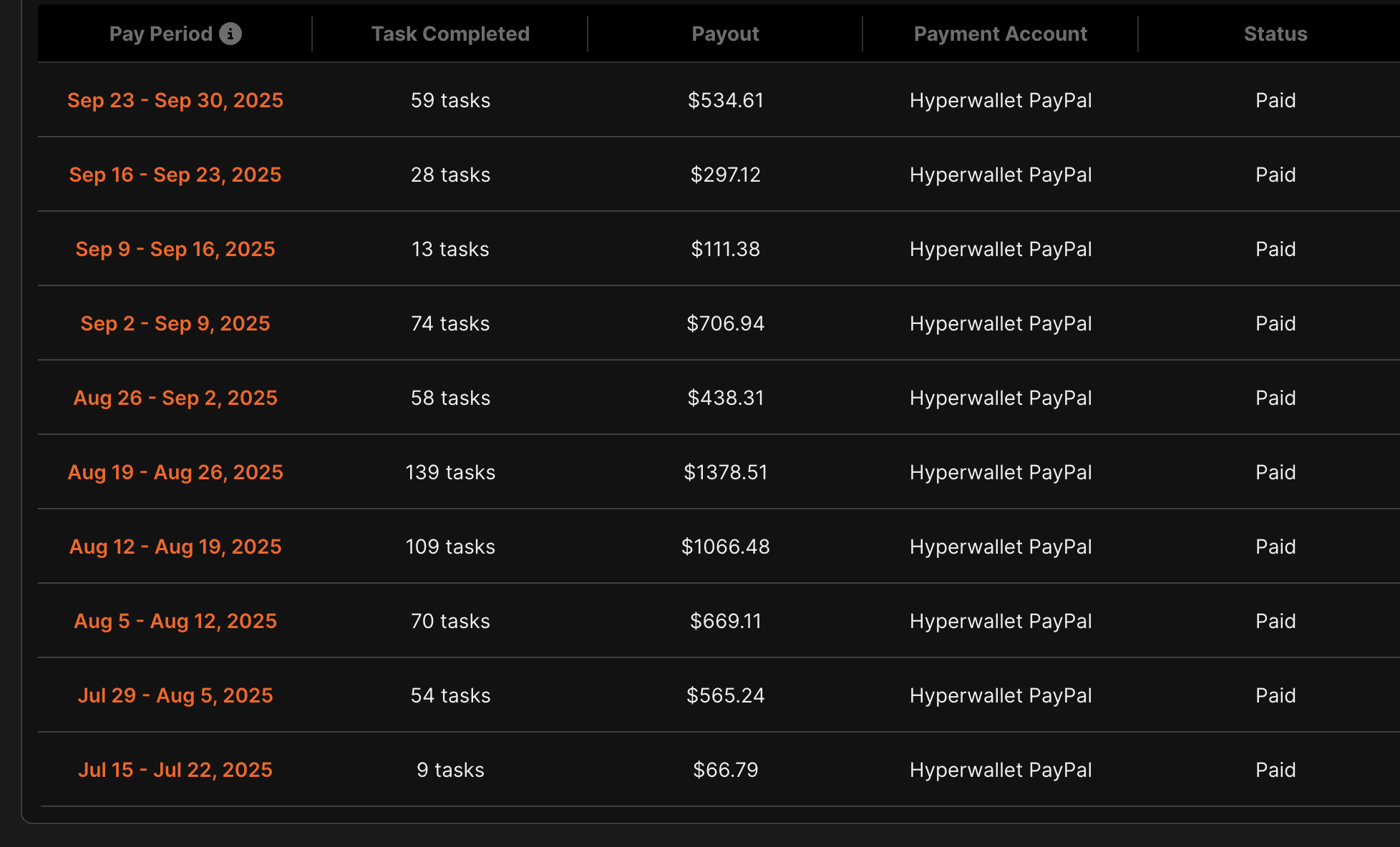This screenshot has height=847, width=1400.
Task: Open Aug 12 - Aug 19, 2025 pay period
Action: pos(175,547)
